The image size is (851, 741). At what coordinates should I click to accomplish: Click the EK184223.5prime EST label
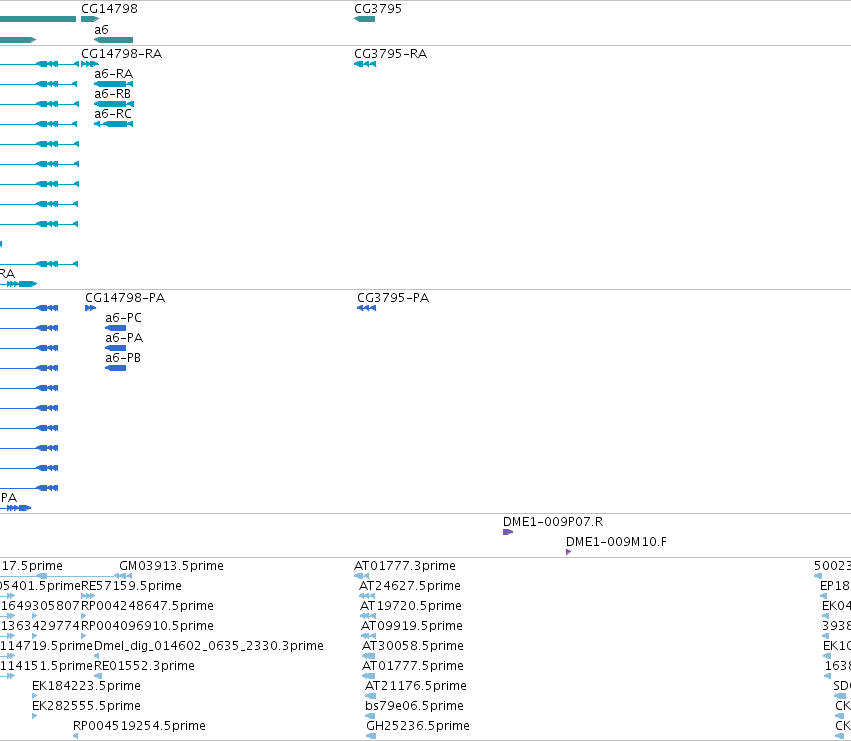coord(86,686)
